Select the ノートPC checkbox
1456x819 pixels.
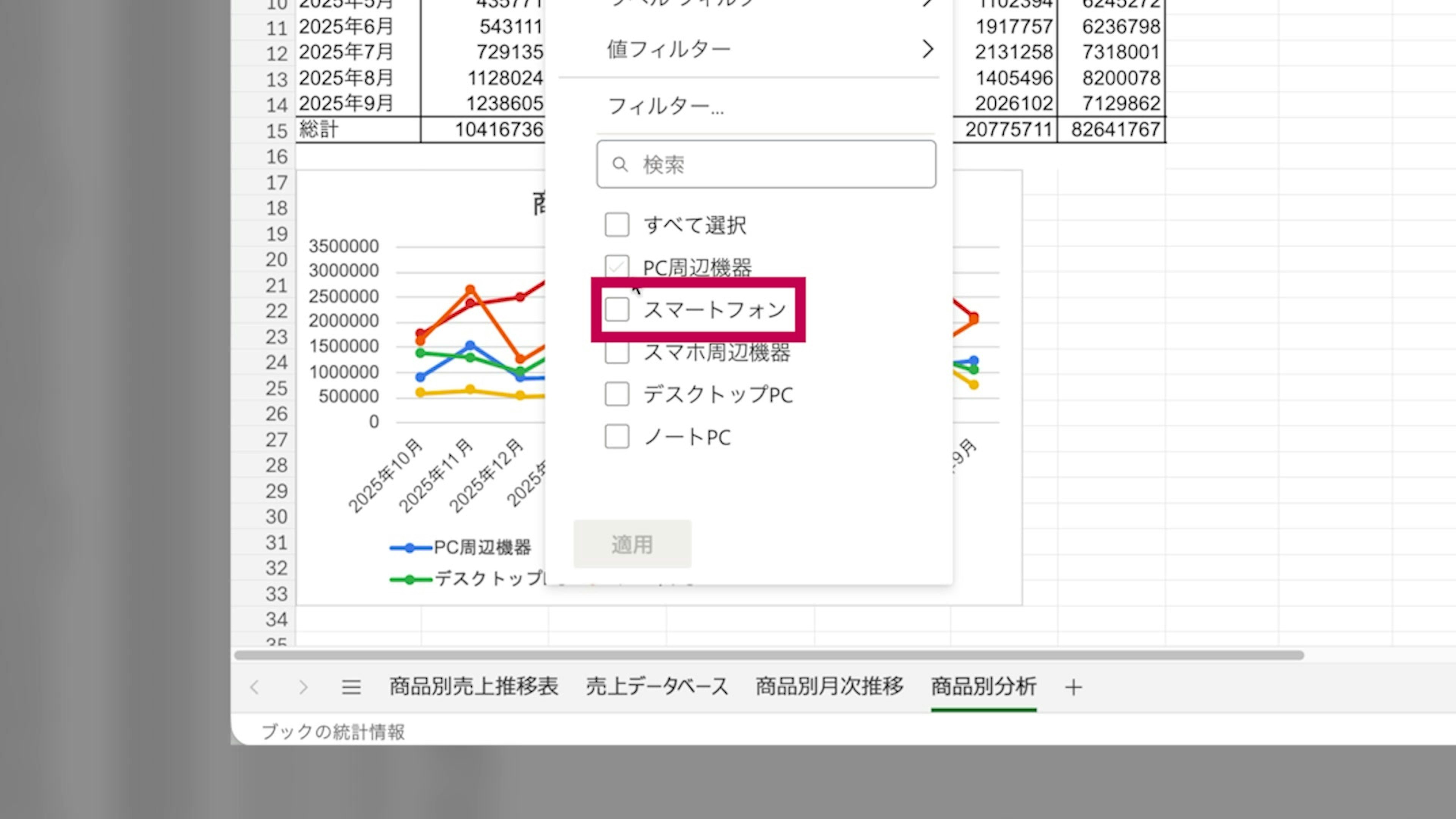617,437
